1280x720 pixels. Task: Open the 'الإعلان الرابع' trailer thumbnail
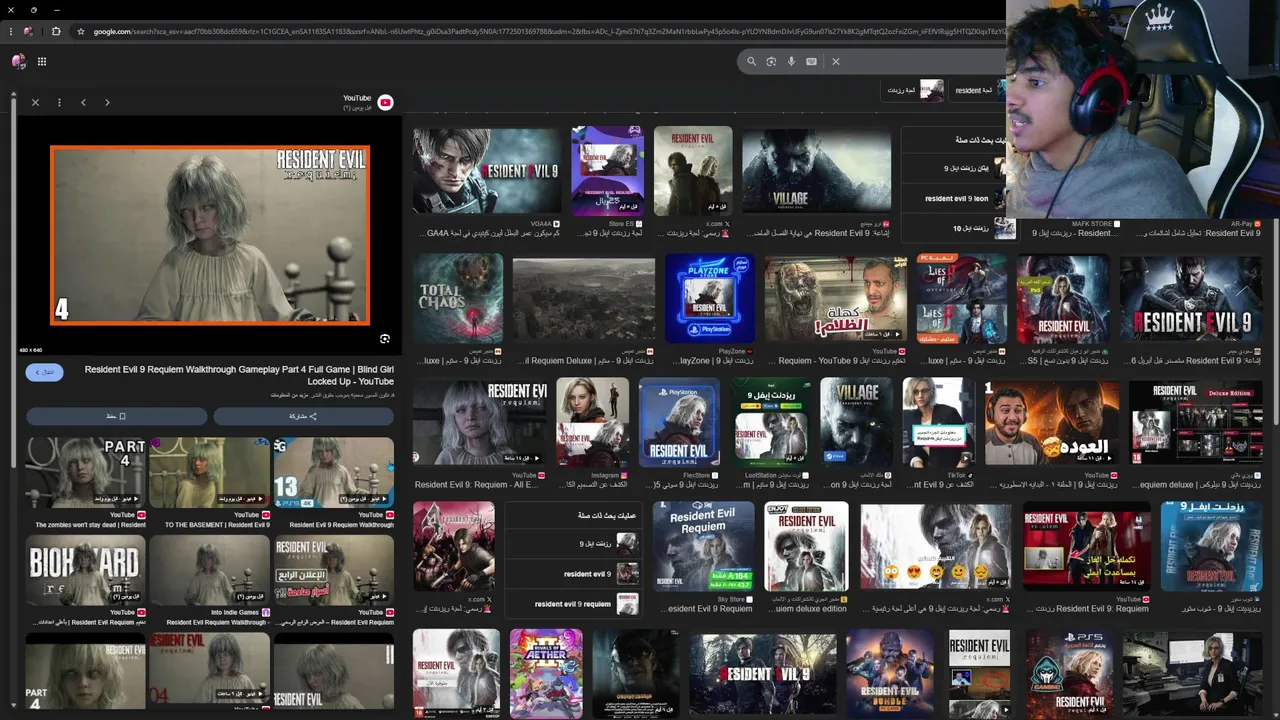click(x=333, y=570)
